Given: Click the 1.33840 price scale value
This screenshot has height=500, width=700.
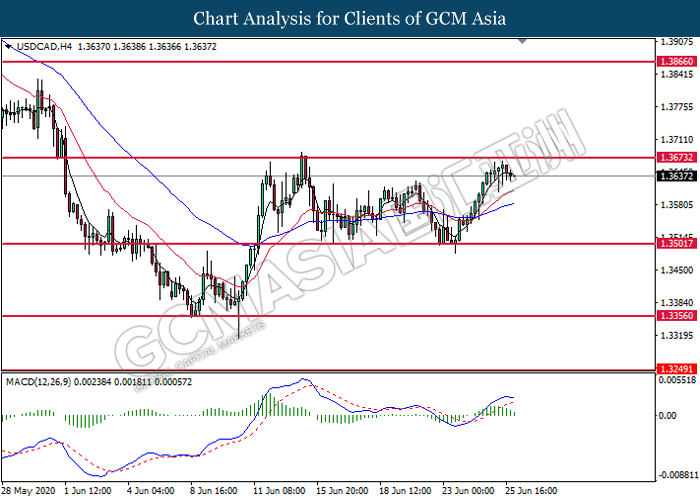Looking at the screenshot, I should point(677,303).
